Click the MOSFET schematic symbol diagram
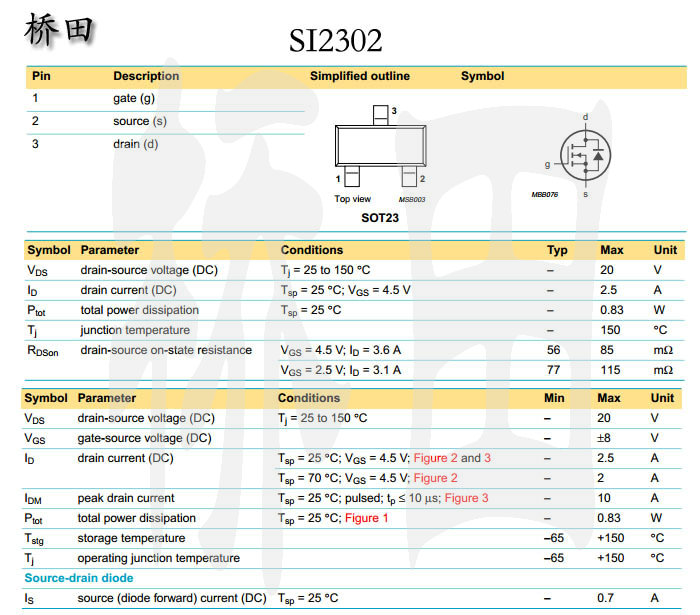Viewport: 700px width, 615px height. (x=585, y=155)
